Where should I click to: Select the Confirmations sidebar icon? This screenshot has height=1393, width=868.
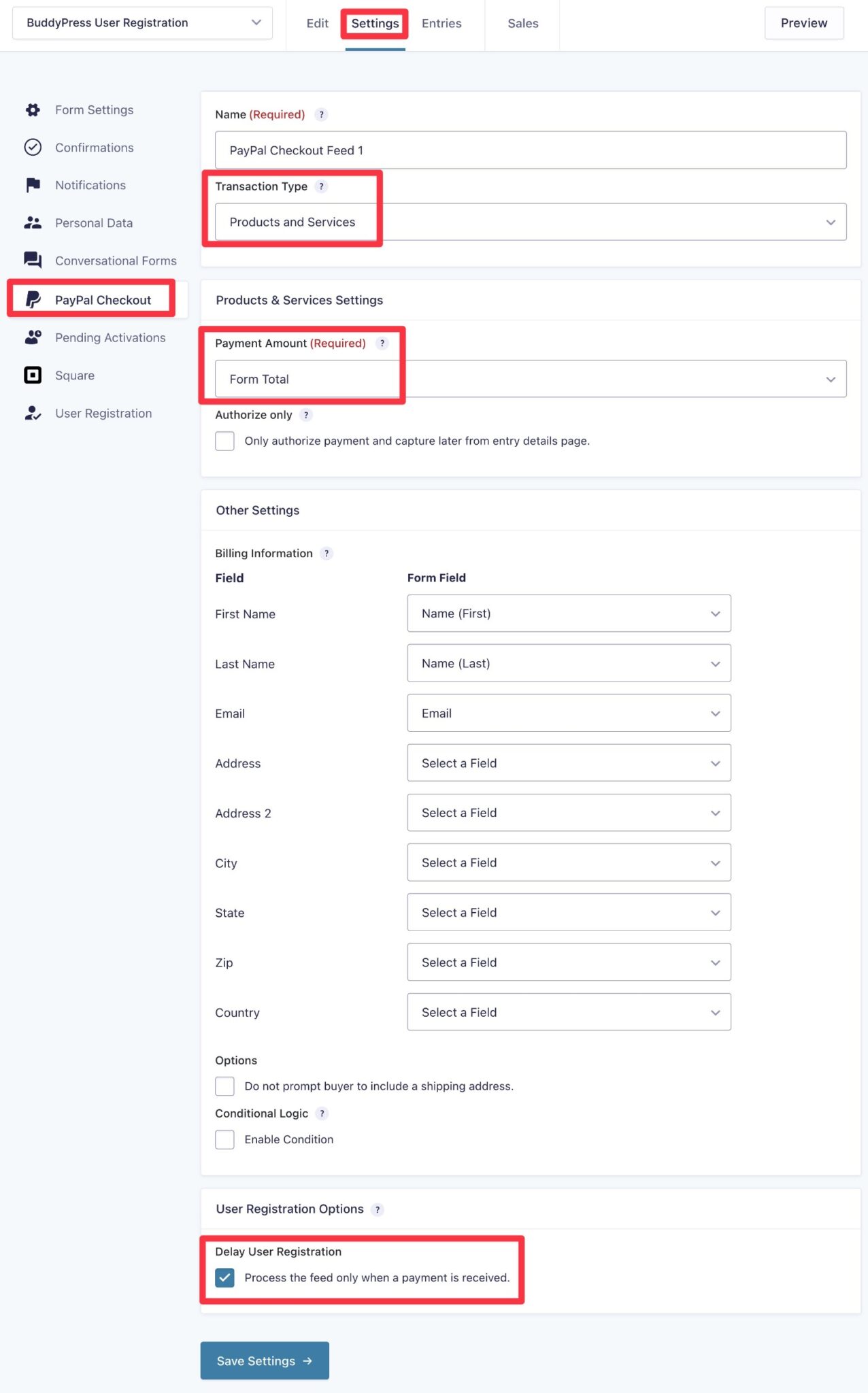(x=33, y=147)
